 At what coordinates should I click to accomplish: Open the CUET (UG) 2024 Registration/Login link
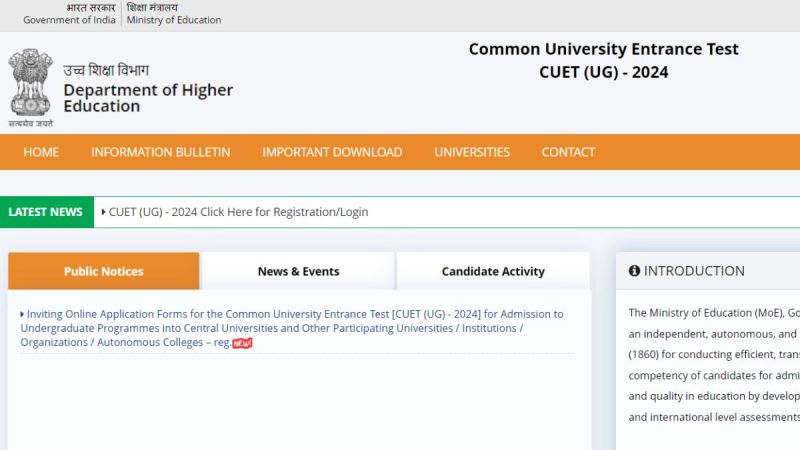(x=238, y=212)
